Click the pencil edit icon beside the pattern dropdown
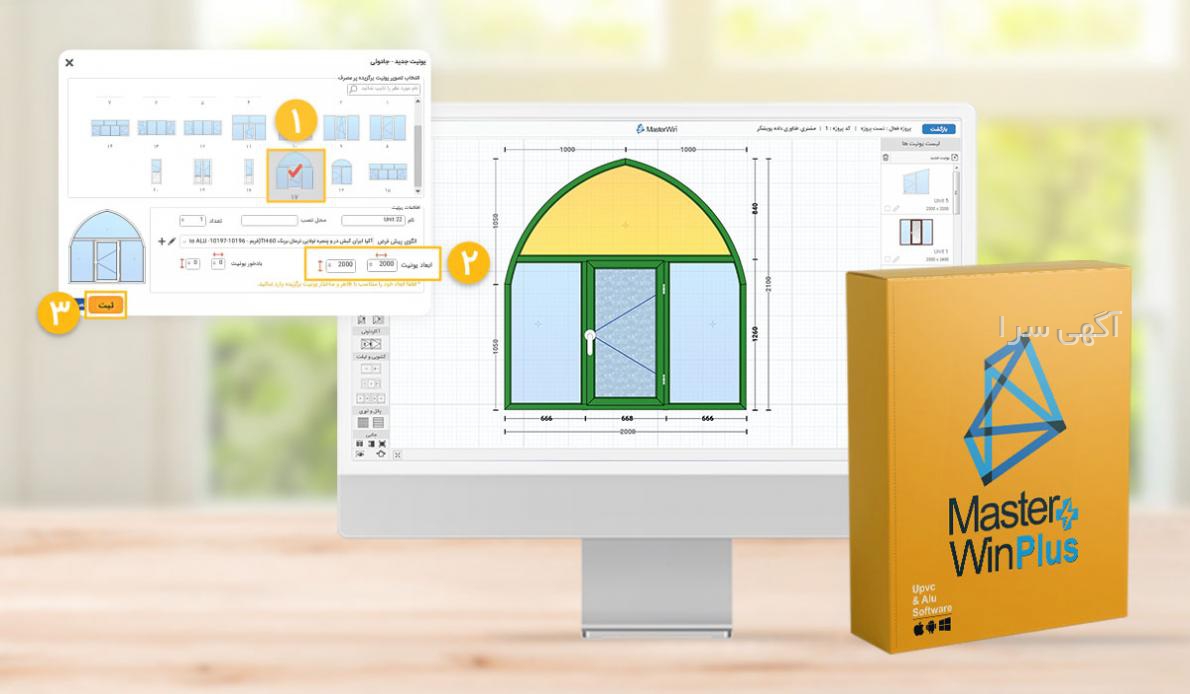The image size is (1190, 694). click(x=172, y=241)
